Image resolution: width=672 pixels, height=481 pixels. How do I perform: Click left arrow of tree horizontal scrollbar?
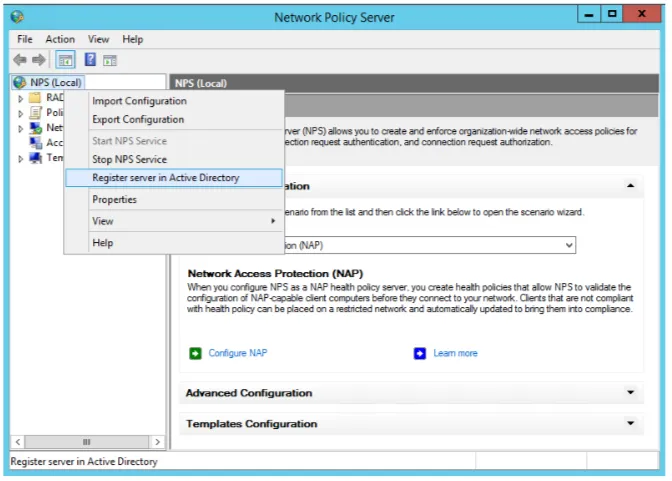[x=18, y=442]
